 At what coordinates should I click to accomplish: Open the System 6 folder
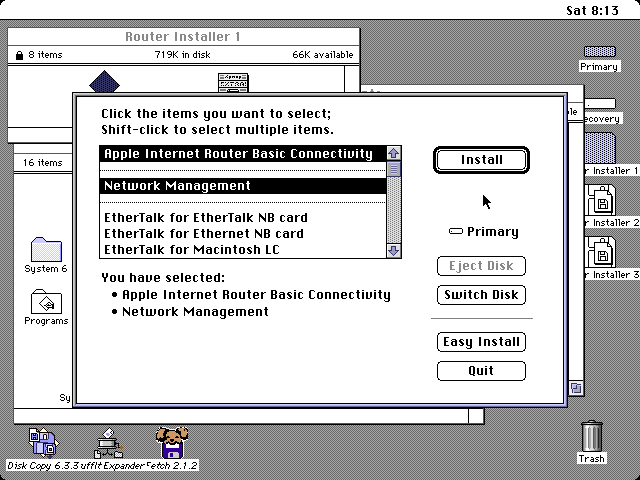46,249
